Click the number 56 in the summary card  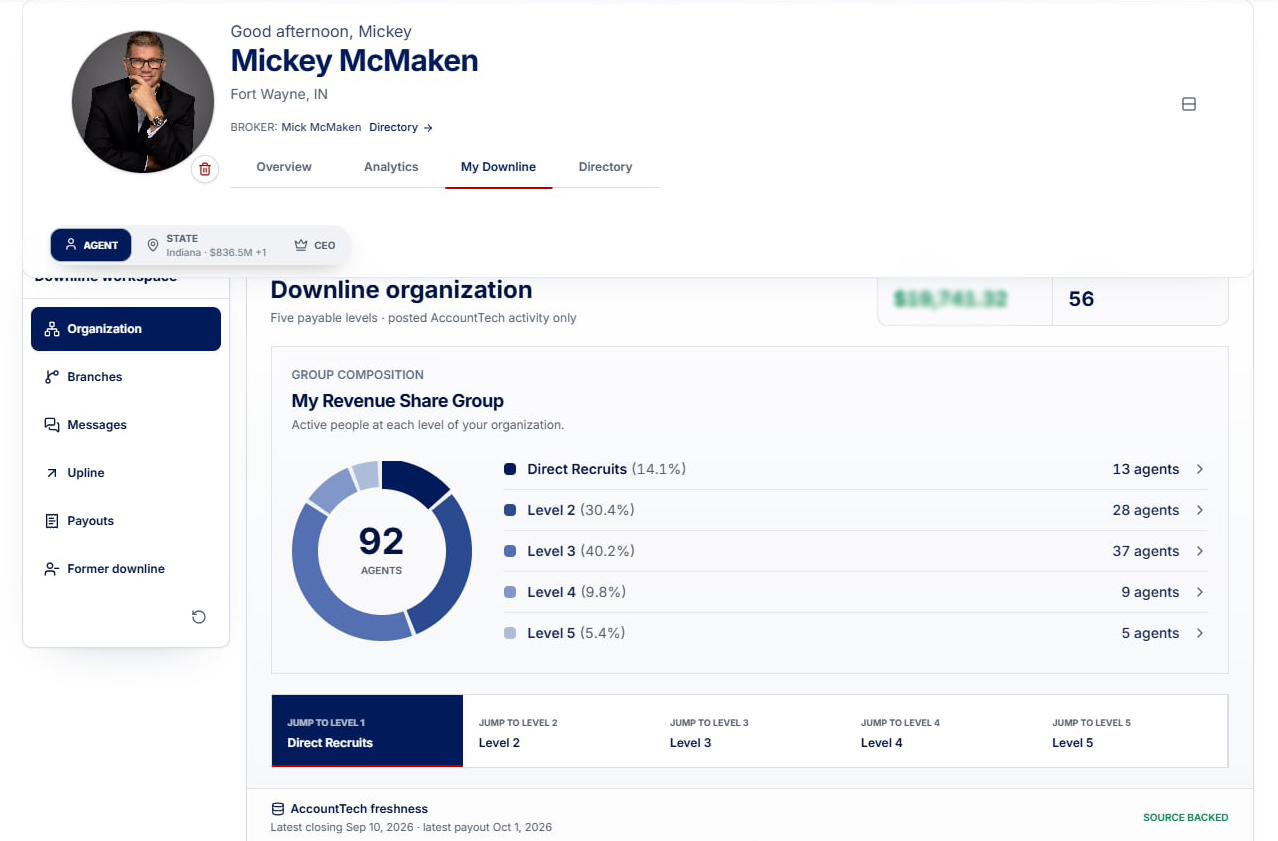point(1081,299)
